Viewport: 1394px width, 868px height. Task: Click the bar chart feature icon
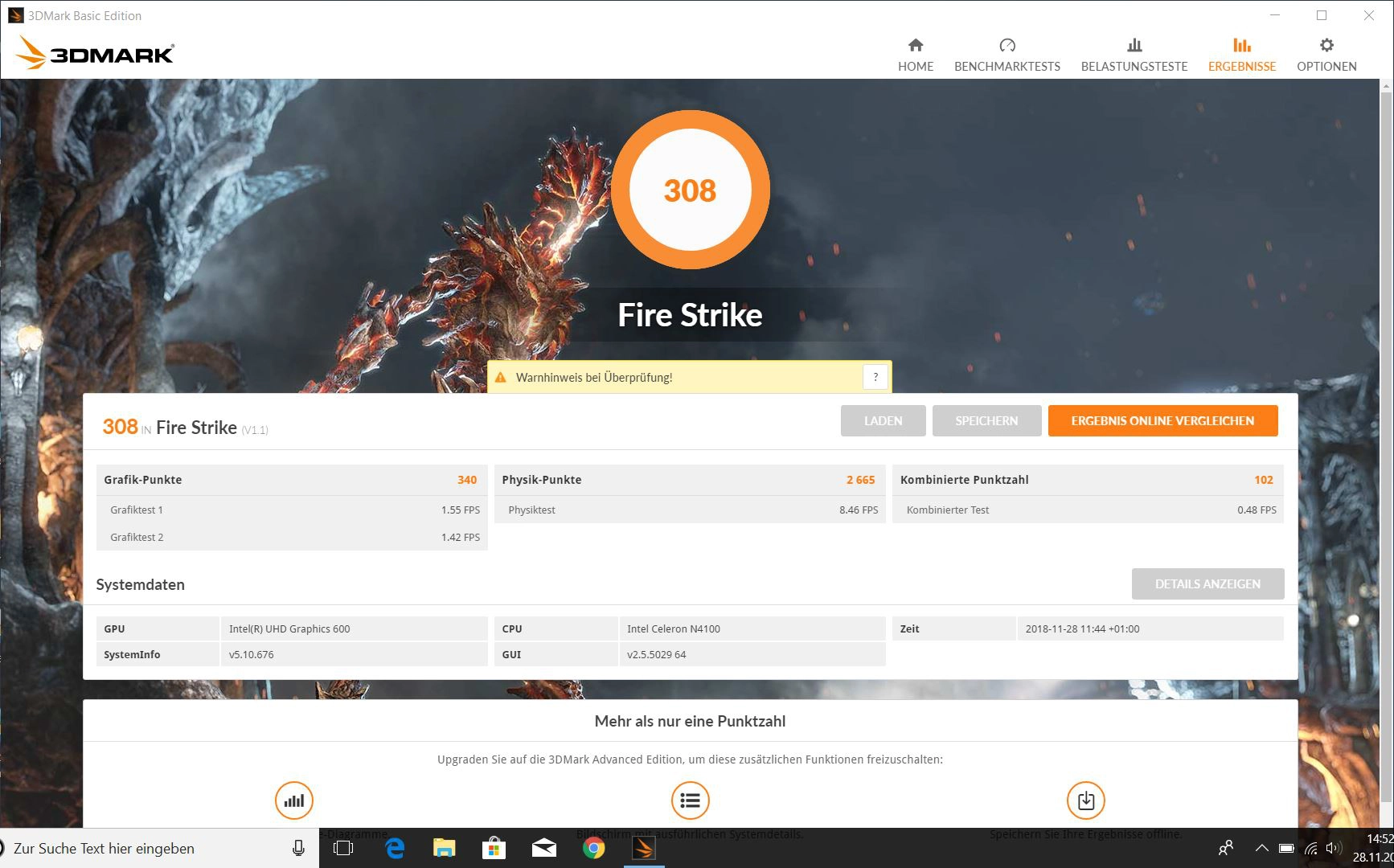294,800
